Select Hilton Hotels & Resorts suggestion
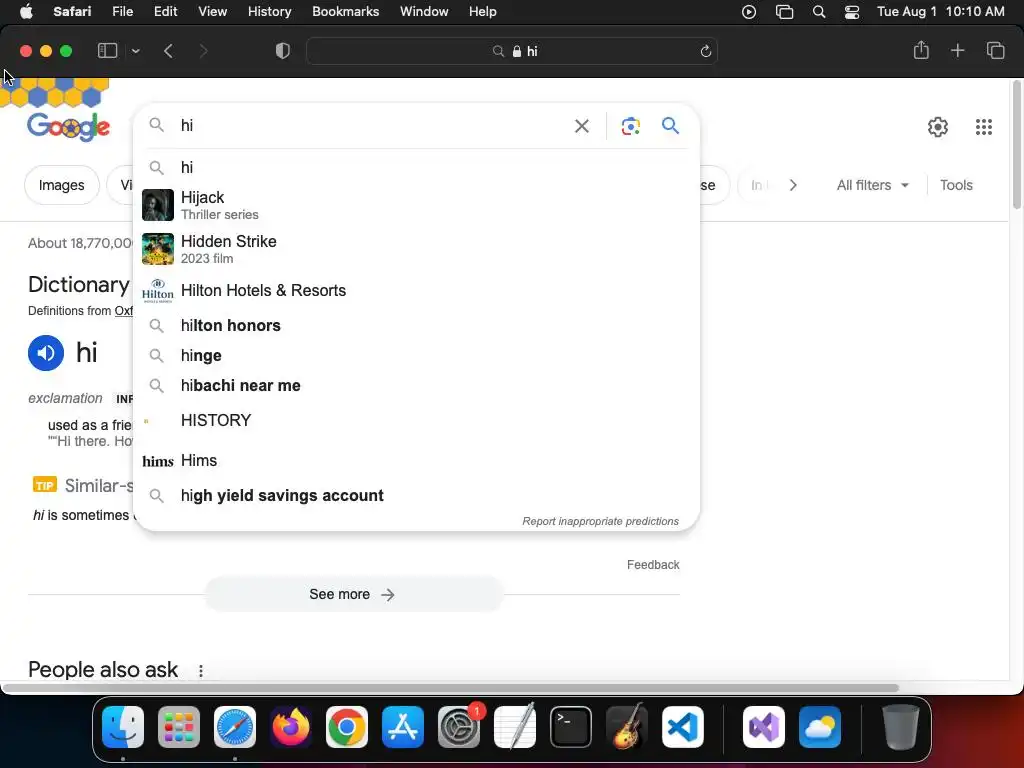 click(x=416, y=290)
